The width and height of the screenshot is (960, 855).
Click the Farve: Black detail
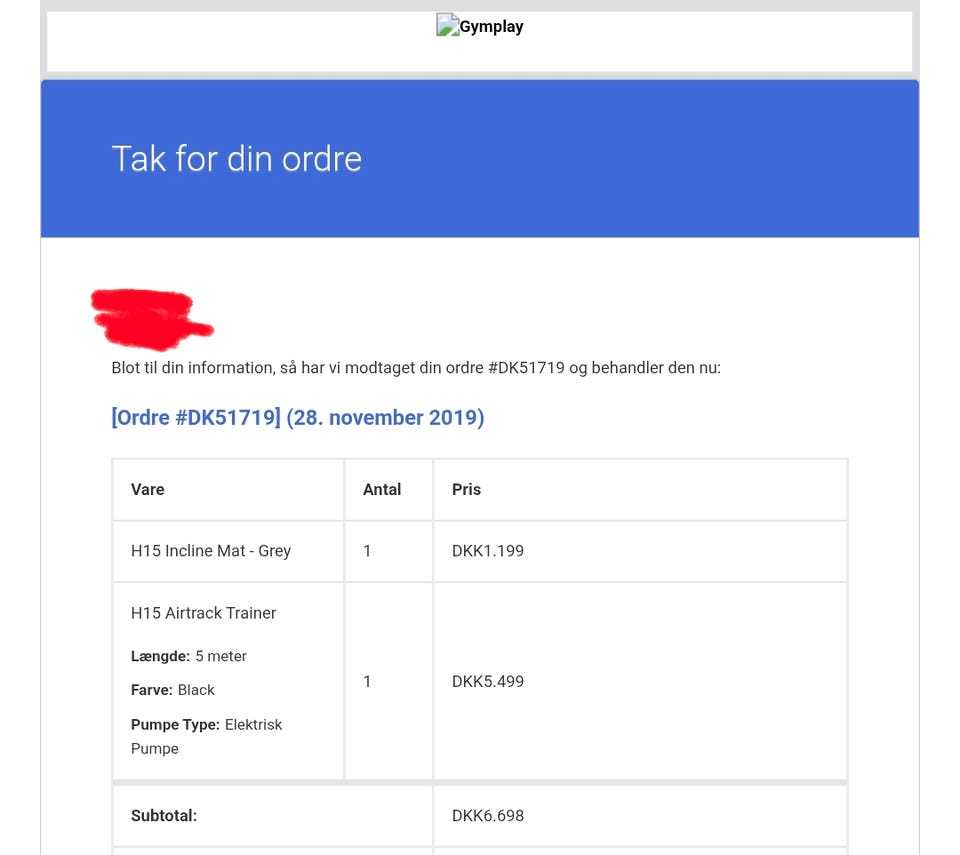173,690
